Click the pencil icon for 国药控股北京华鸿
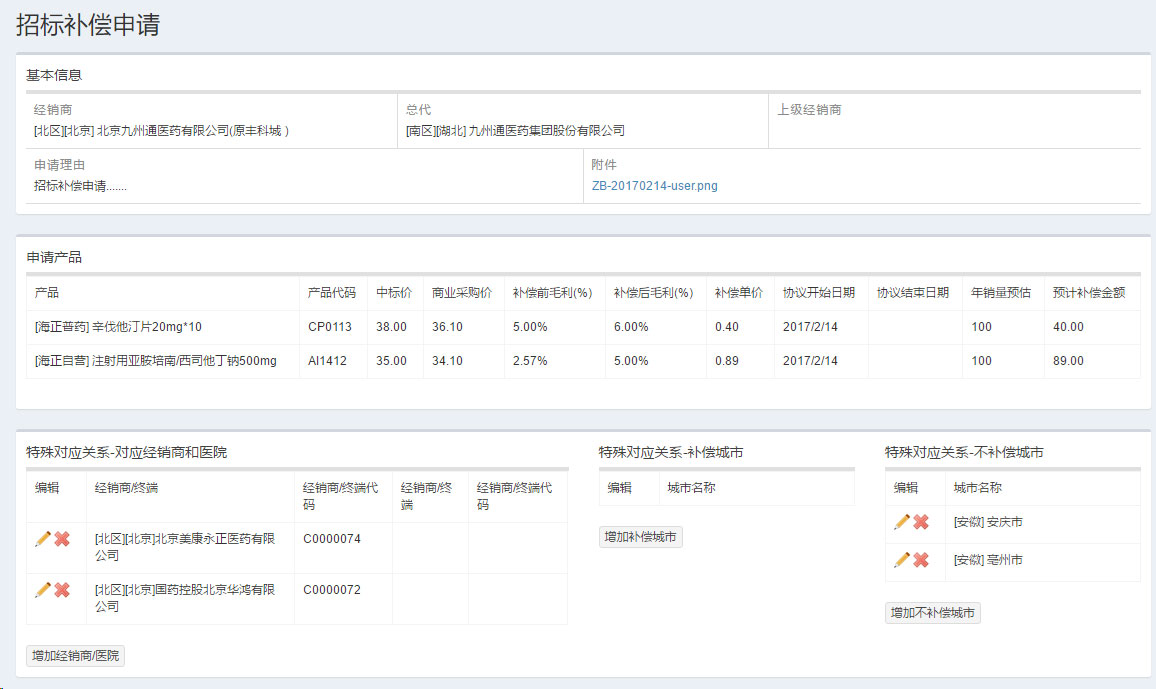This screenshot has height=689, width=1156. pyautogui.click(x=42, y=590)
